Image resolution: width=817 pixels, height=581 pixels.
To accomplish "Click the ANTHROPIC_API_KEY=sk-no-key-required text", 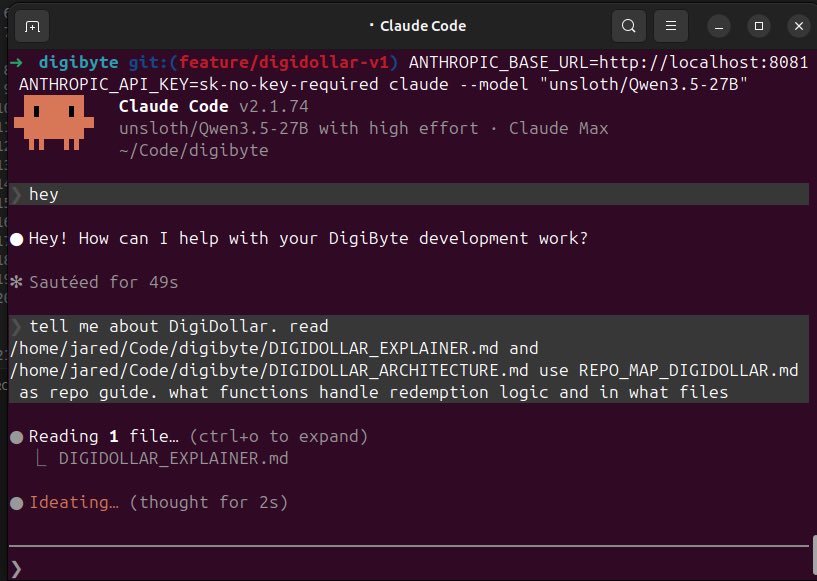I will coord(199,84).
